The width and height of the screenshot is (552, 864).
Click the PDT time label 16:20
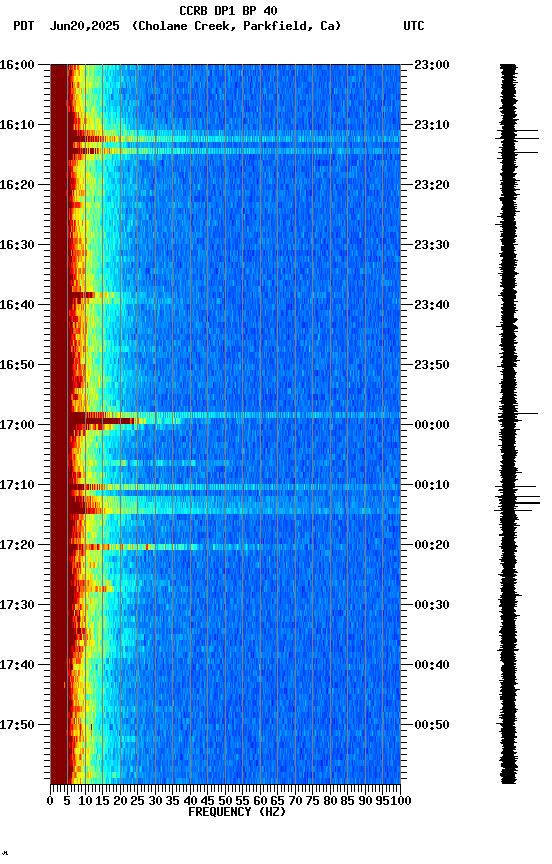click(17, 185)
